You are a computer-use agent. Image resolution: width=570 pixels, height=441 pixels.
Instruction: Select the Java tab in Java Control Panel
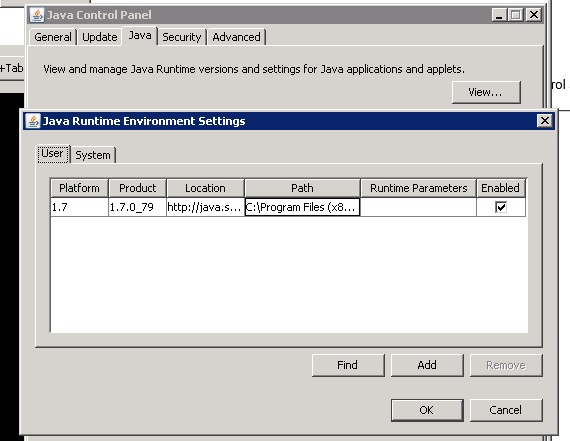pyautogui.click(x=140, y=36)
